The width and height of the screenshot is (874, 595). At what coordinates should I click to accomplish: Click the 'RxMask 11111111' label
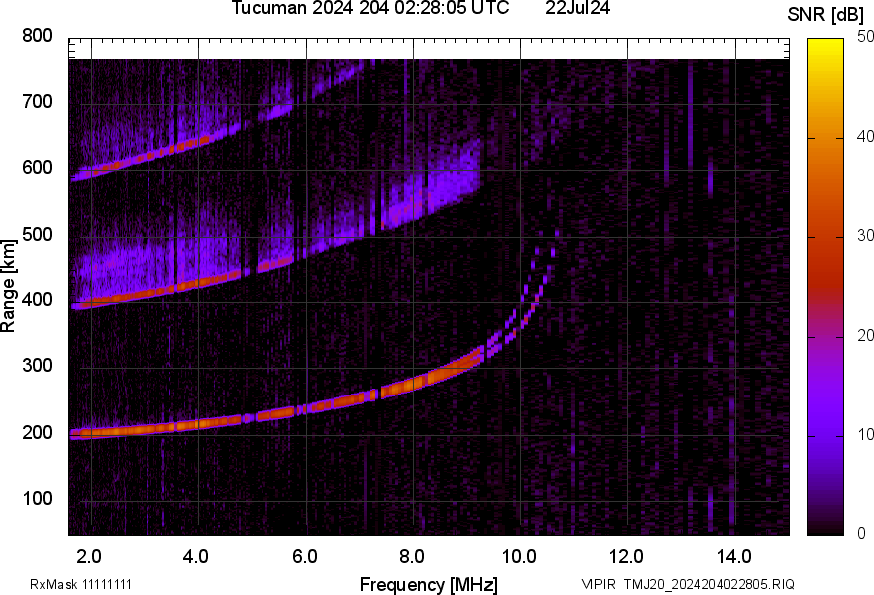coord(81,584)
